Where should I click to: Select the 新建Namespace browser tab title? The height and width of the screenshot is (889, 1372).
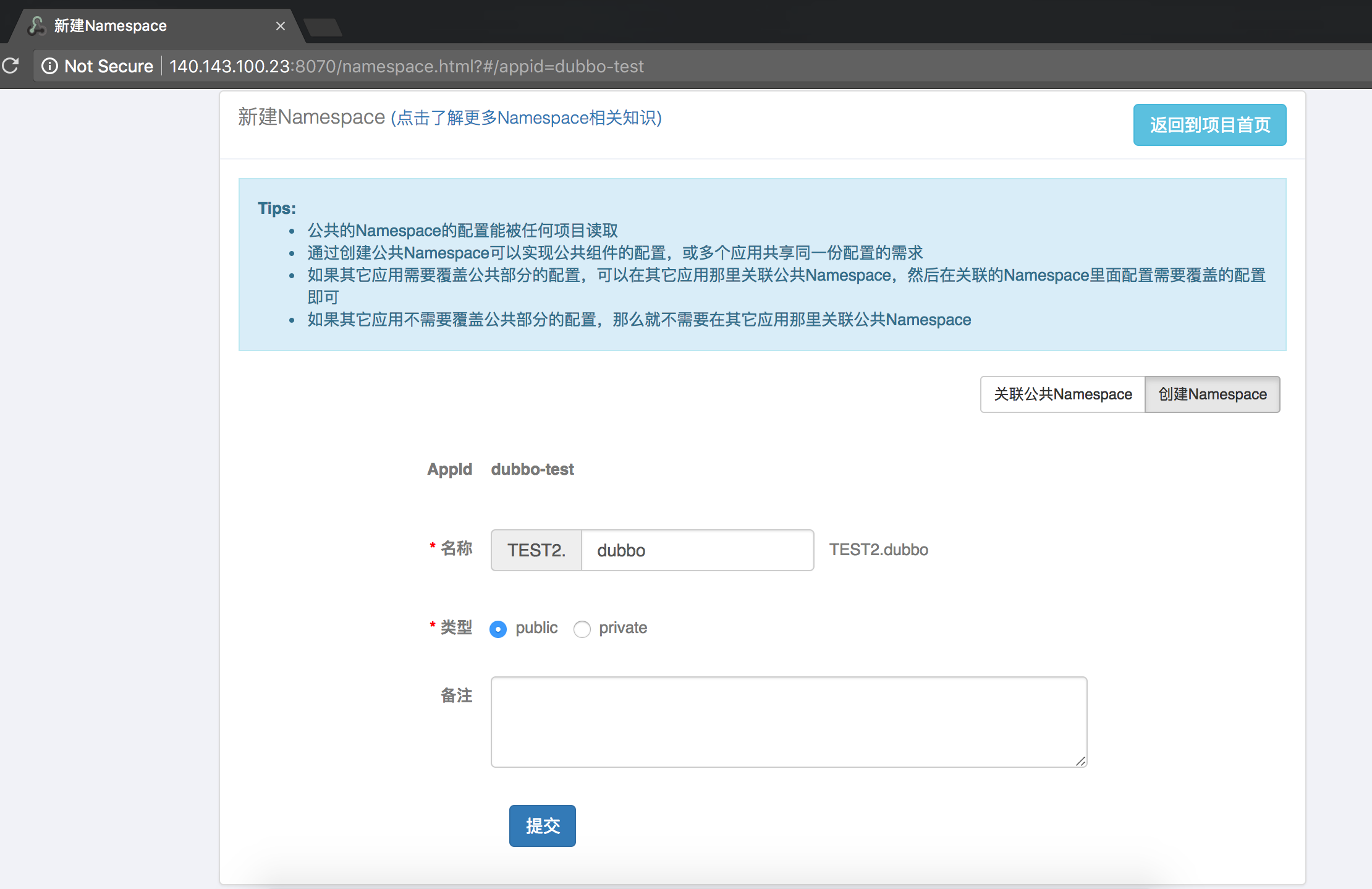[x=111, y=26]
